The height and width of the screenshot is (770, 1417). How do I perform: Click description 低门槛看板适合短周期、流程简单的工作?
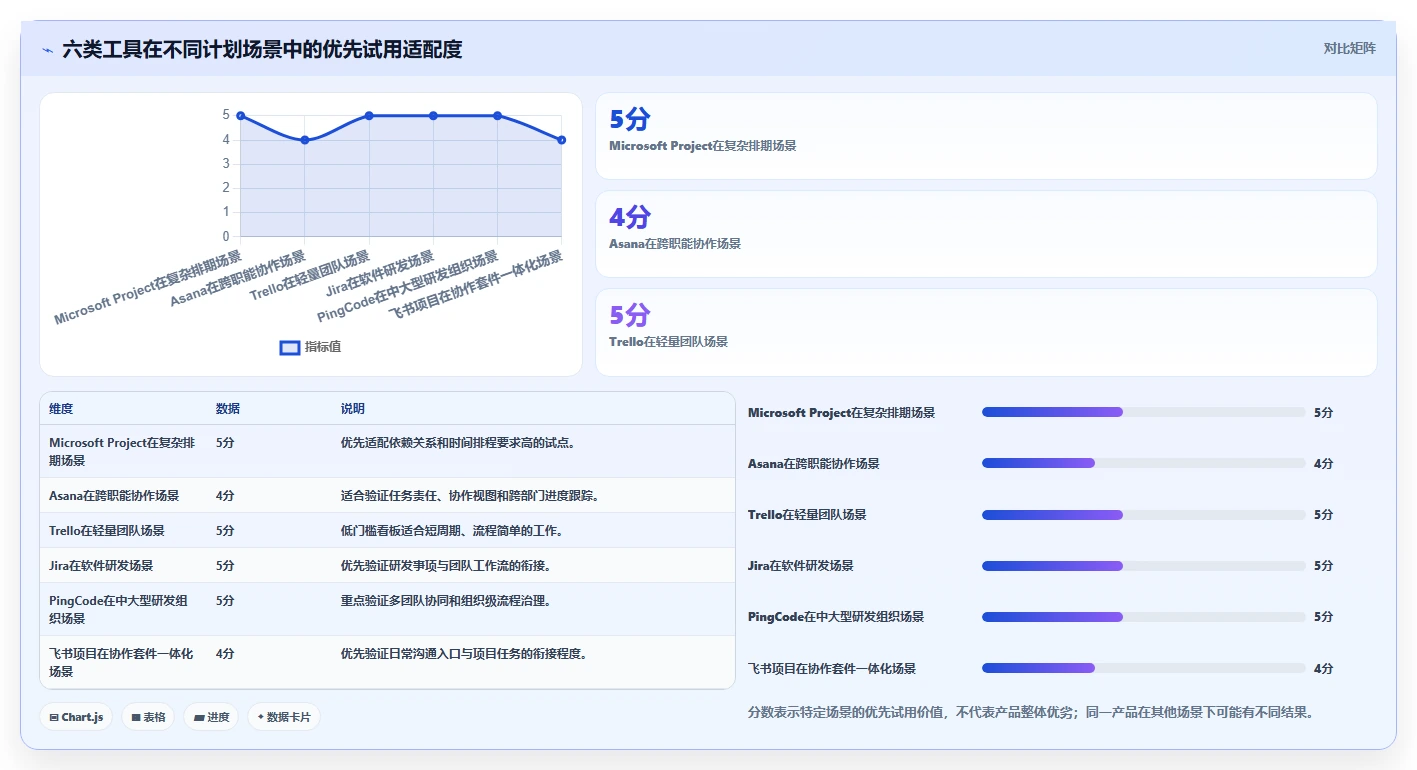coord(452,530)
